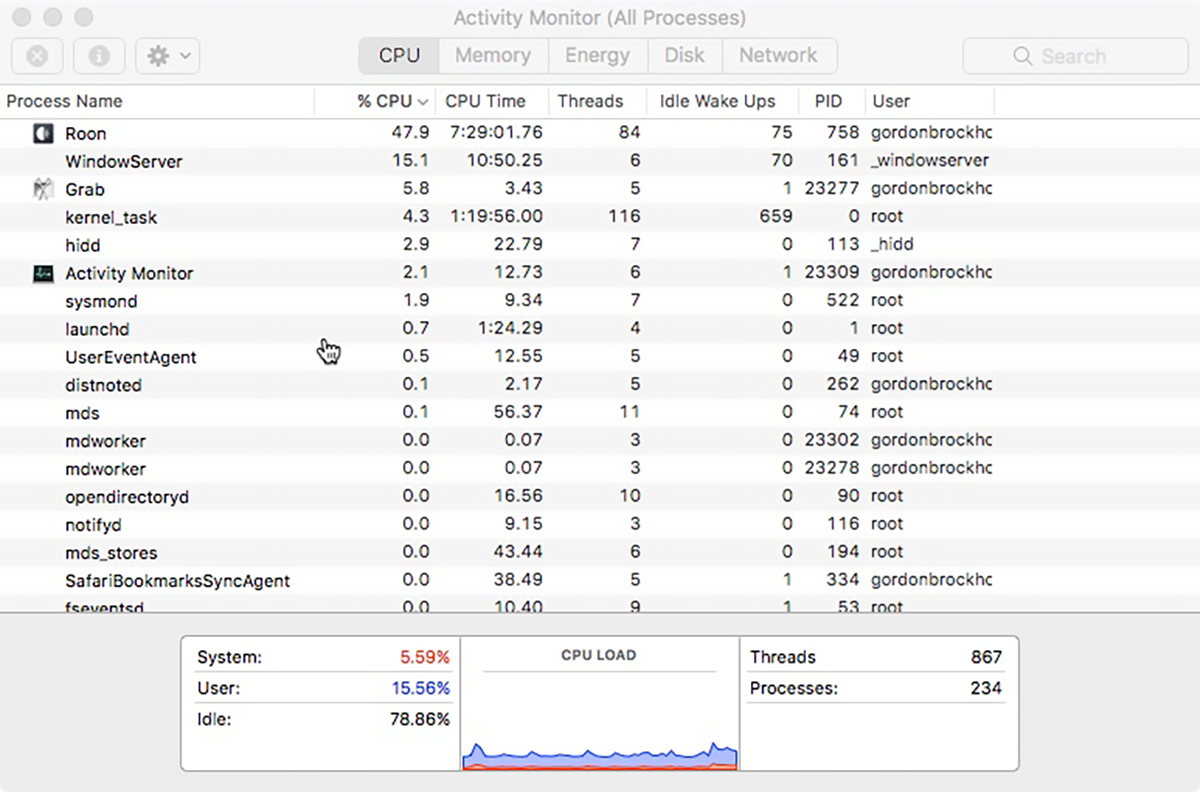This screenshot has width=1200, height=792.
Task: Click the CPU Load graph
Action: [600, 704]
